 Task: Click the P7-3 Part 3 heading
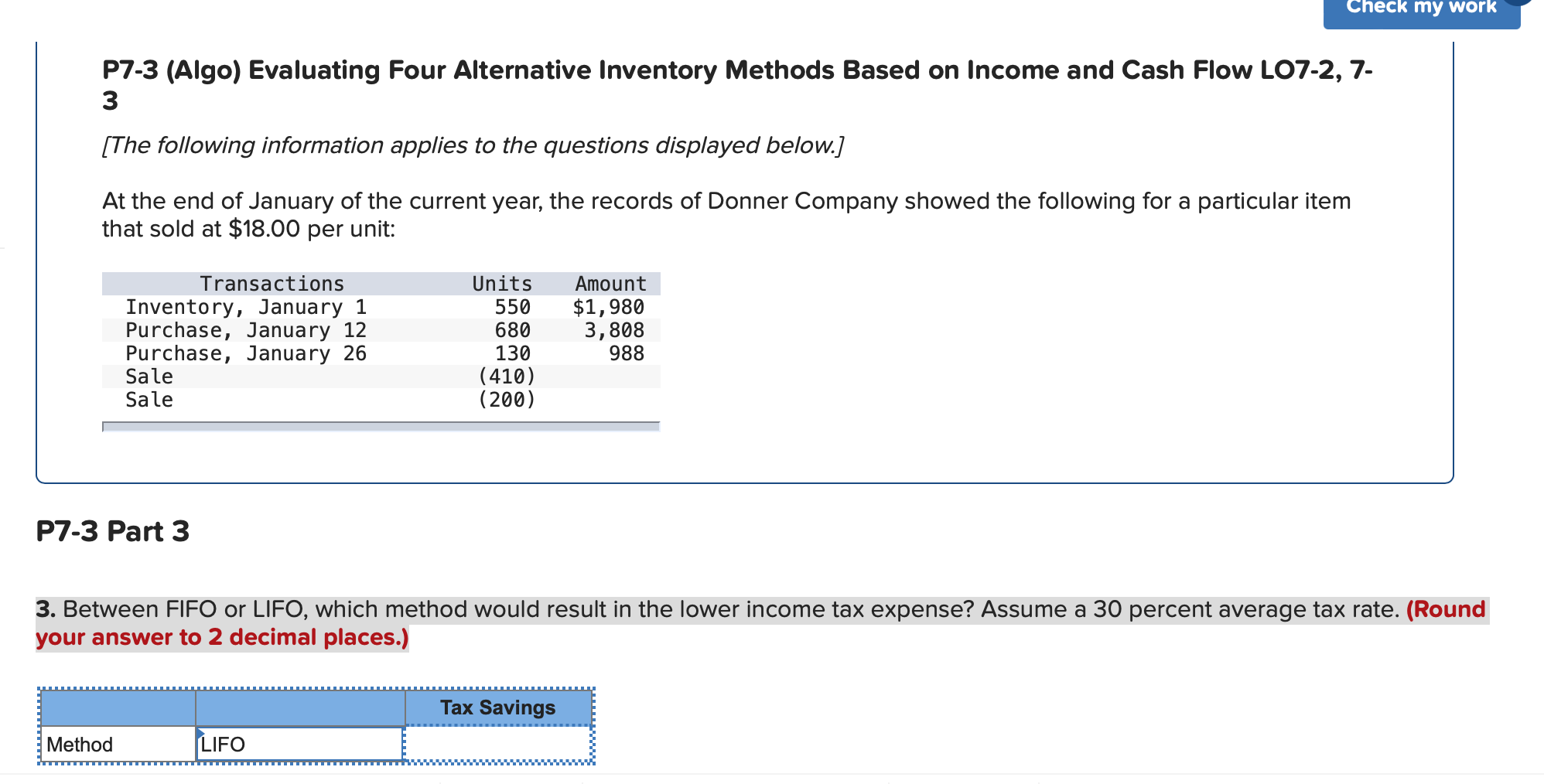[113, 530]
